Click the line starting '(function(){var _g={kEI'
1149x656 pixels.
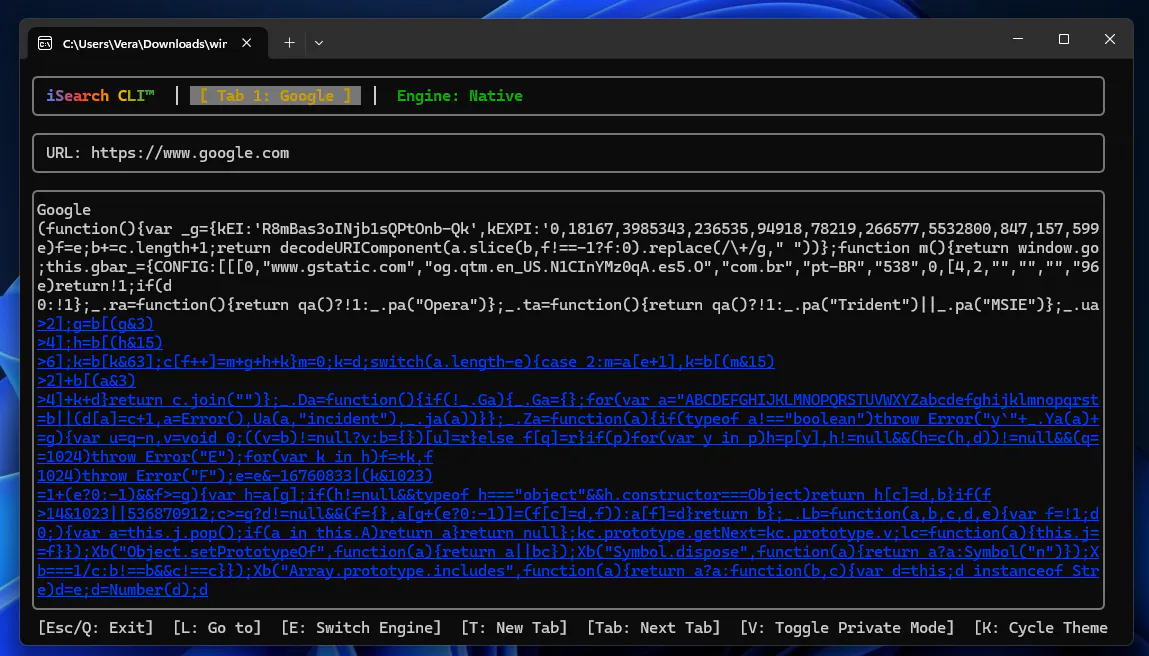click(568, 229)
